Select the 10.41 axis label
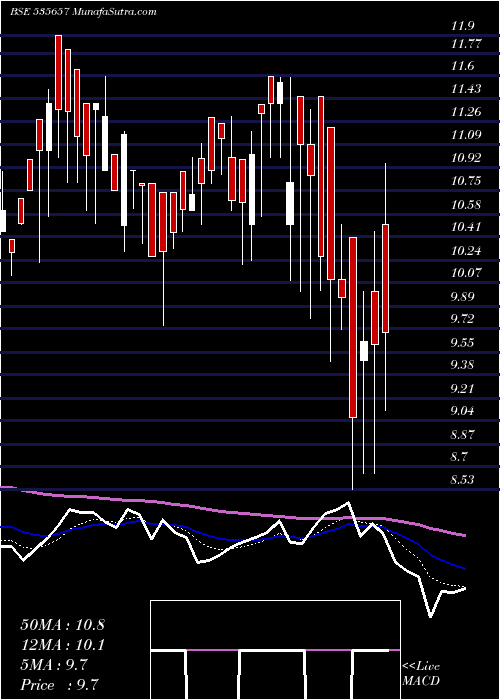 pos(466,227)
